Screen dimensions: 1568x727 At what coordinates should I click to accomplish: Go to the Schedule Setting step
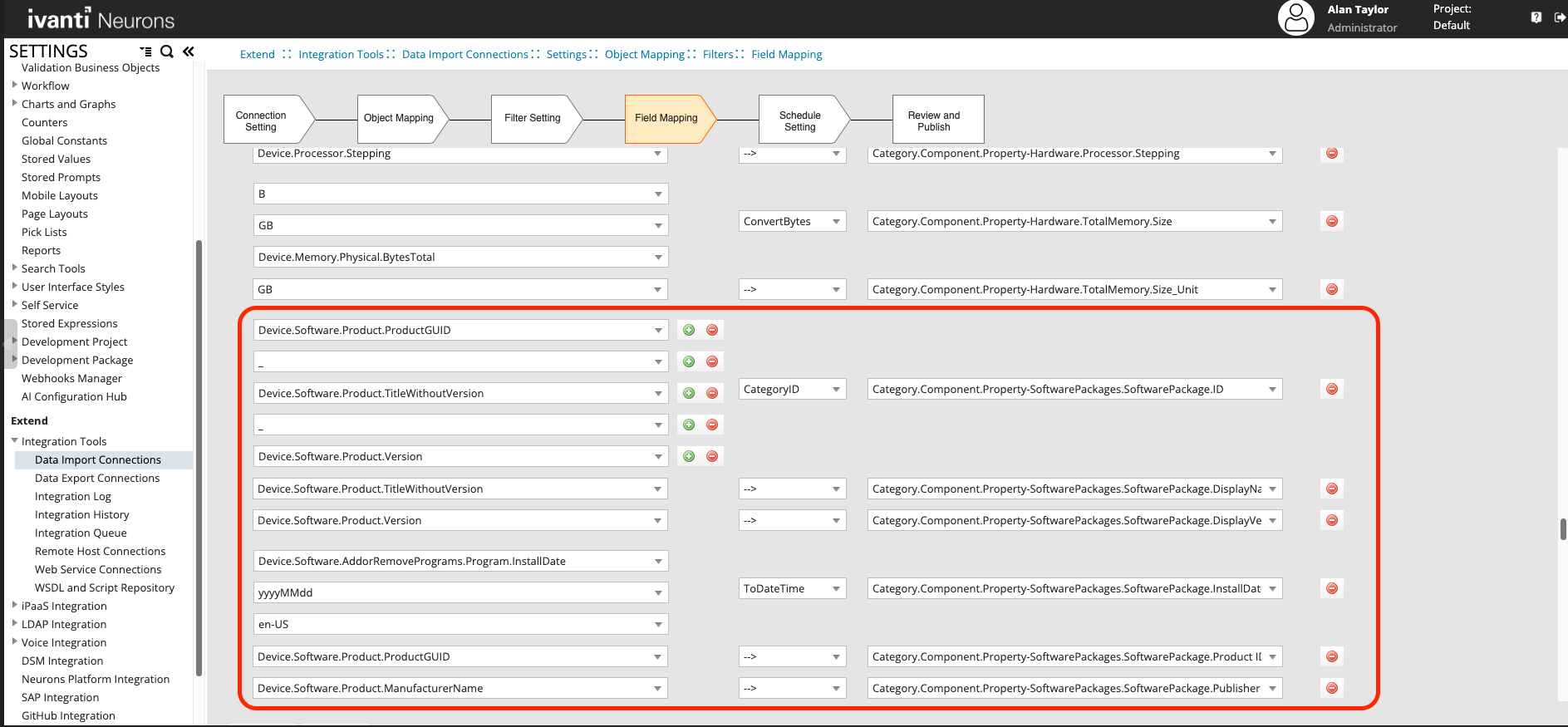[799, 121]
